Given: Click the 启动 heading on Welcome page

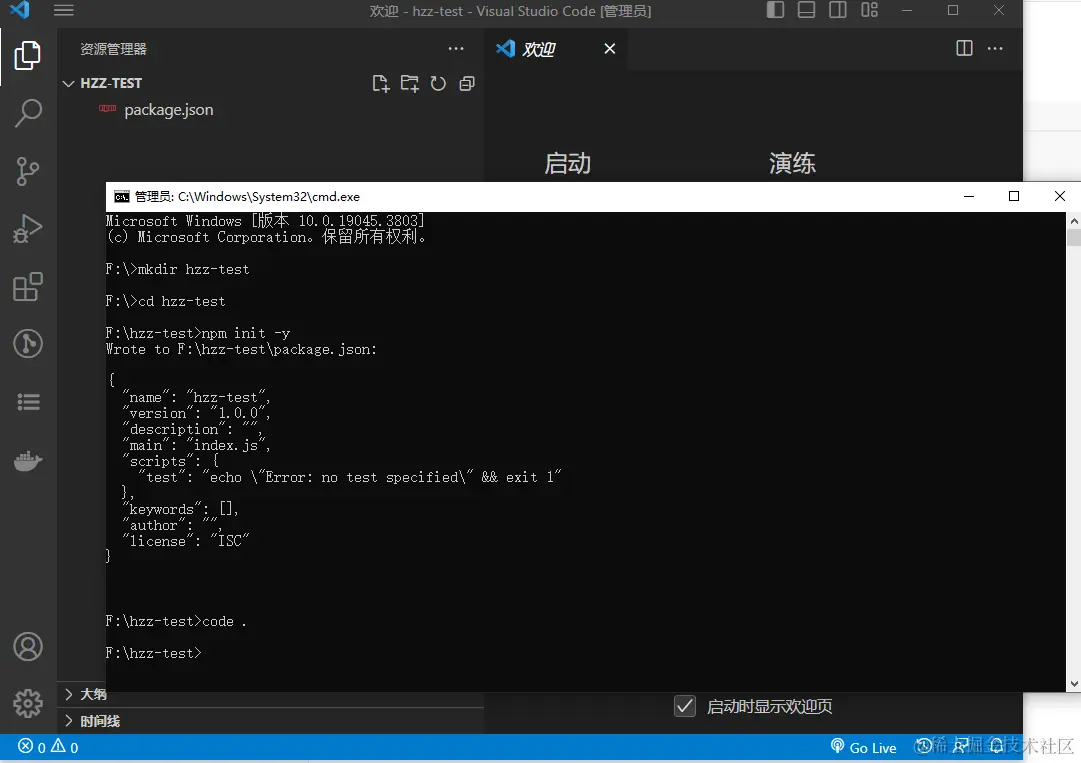Looking at the screenshot, I should (x=567, y=163).
